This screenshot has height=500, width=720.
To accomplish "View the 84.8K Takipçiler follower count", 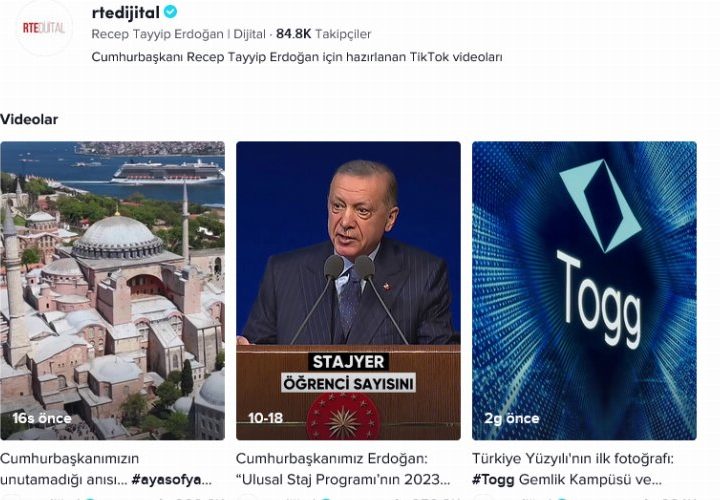I will pyautogui.click(x=324, y=34).
